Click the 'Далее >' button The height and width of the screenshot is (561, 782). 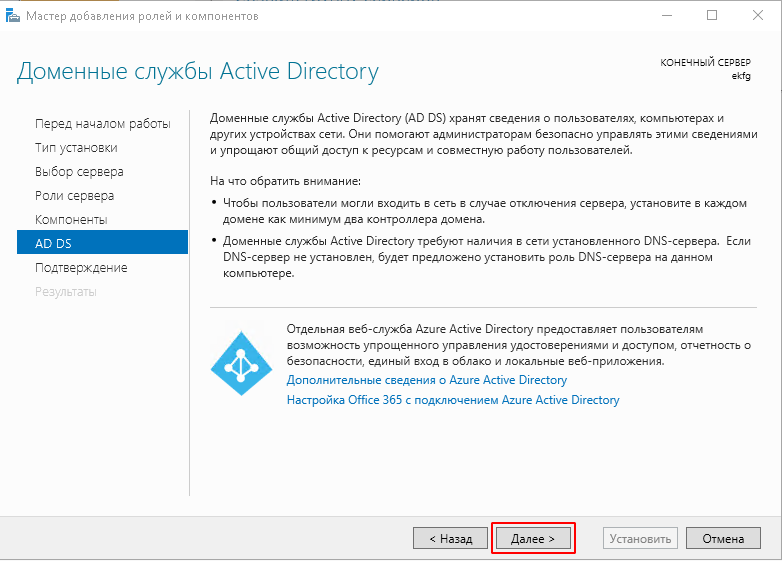tap(533, 538)
